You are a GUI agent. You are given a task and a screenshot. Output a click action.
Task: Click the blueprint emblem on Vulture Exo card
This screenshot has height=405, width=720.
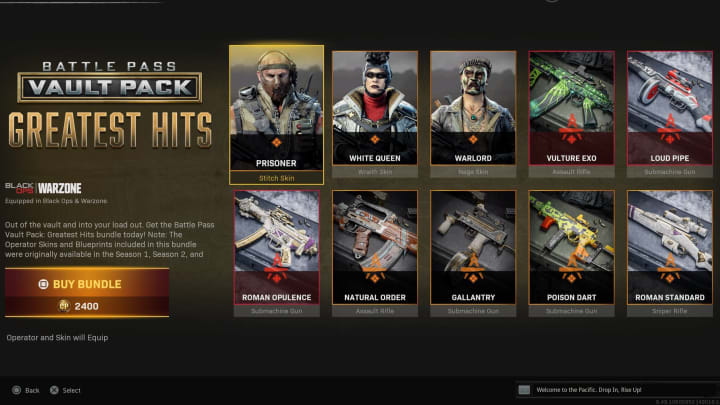point(571,129)
